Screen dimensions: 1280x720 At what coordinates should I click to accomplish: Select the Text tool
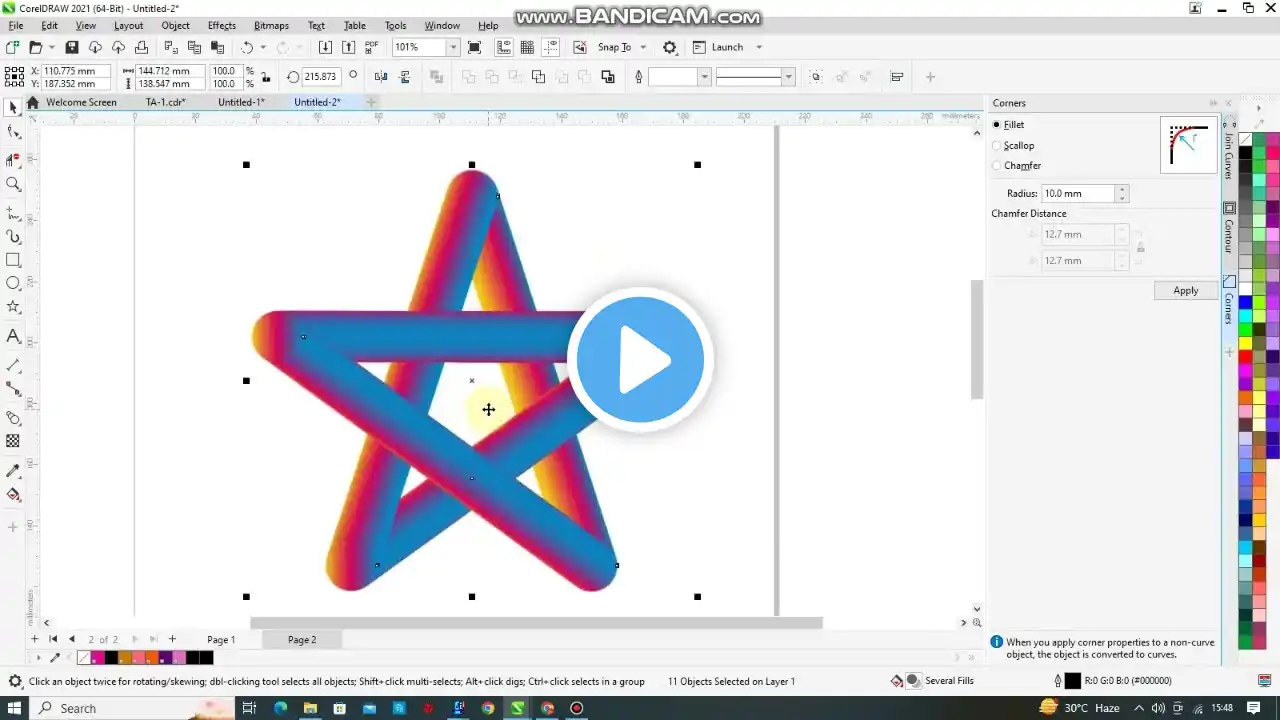point(13,336)
